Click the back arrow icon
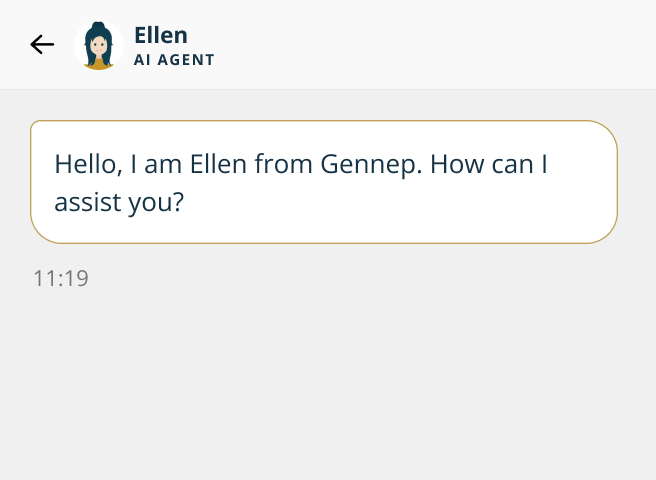656x480 pixels. (x=42, y=44)
